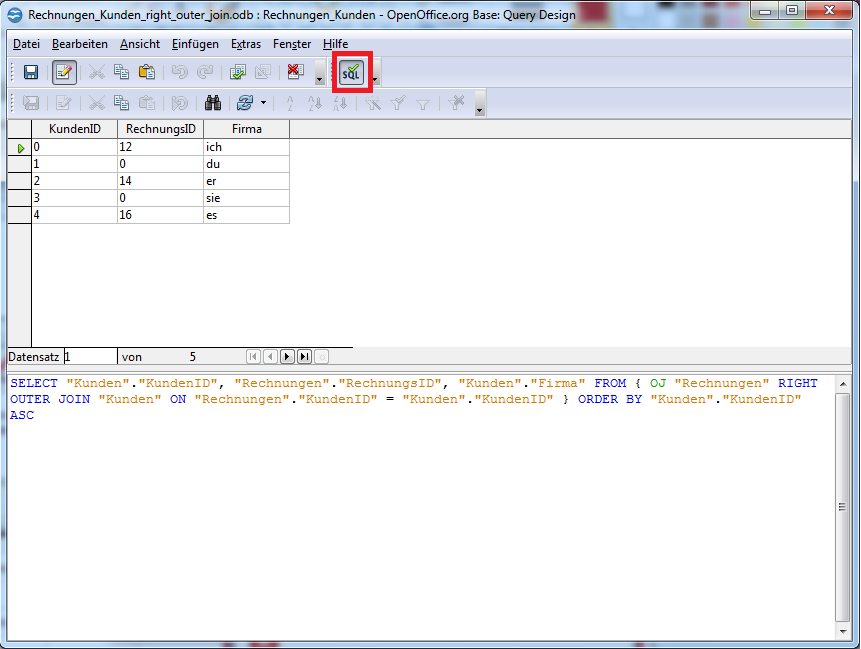Go to first record navigation button
The width and height of the screenshot is (861, 649).
click(x=253, y=357)
